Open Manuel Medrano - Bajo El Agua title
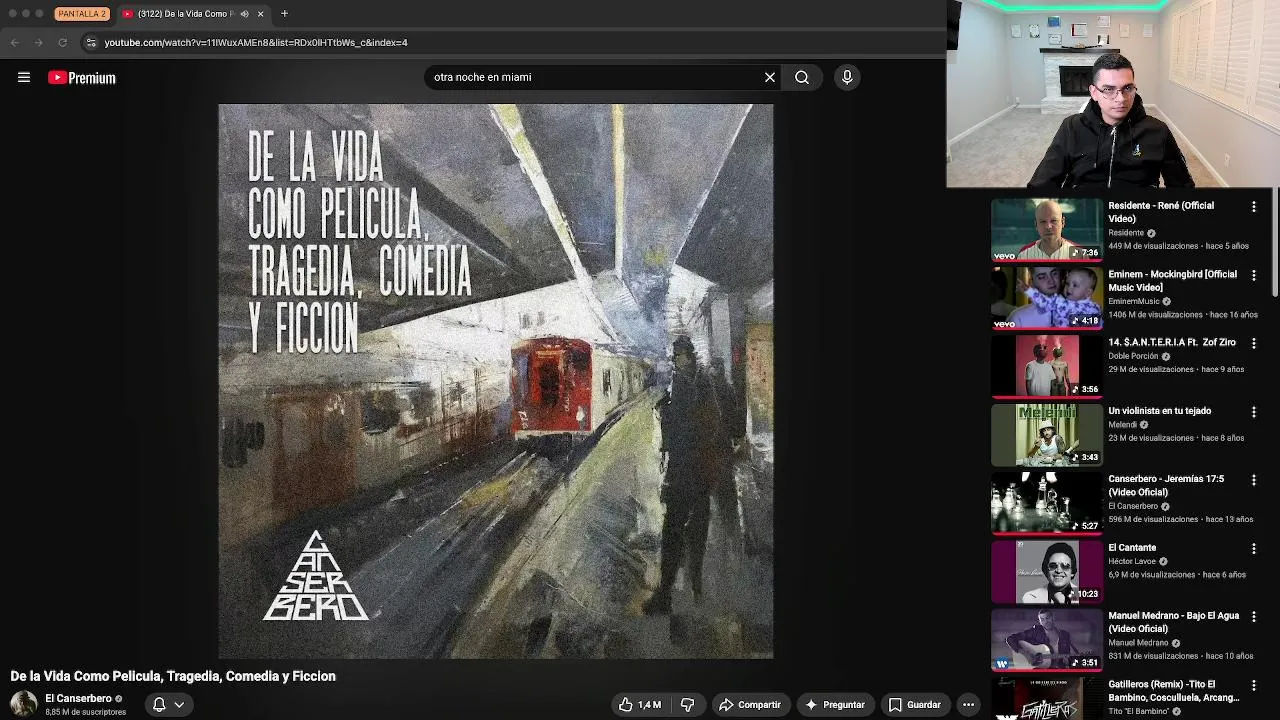Image resolution: width=1280 pixels, height=720 pixels. coord(1173,622)
